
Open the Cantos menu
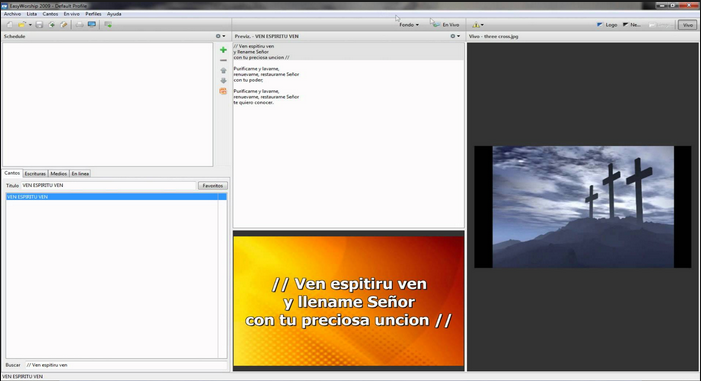pyautogui.click(x=50, y=14)
